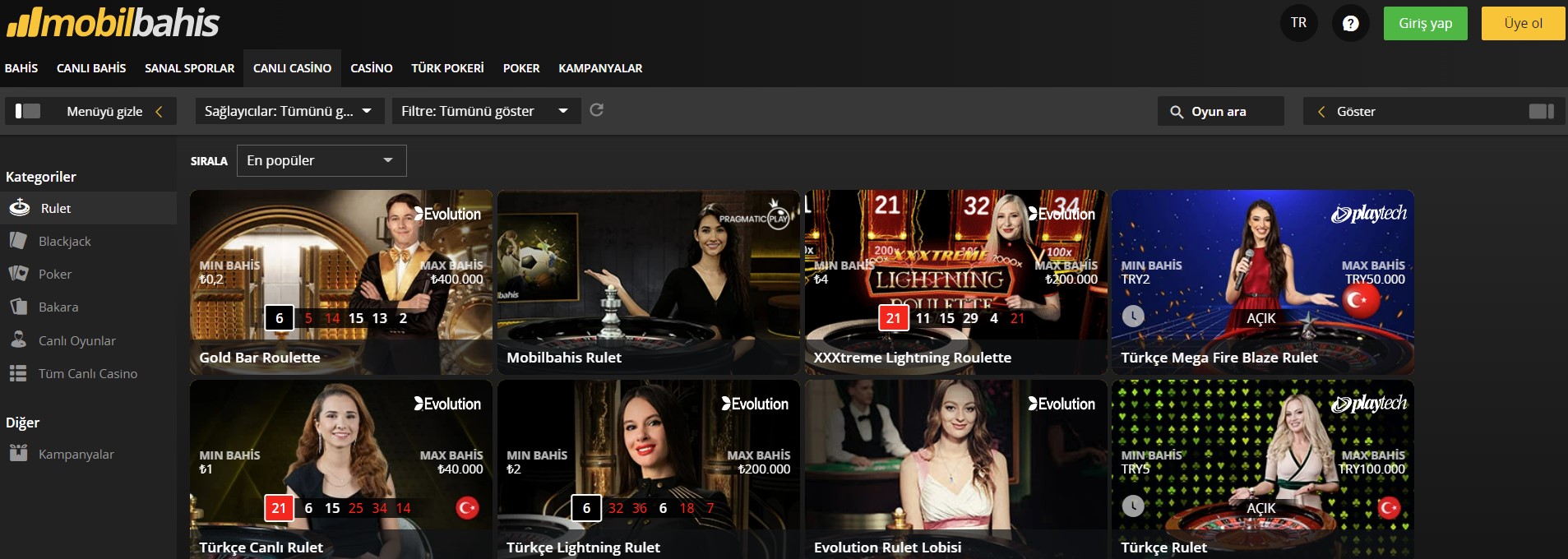Screen dimensions: 1568x559
Task: Click the Blackjack cards icon
Action: point(18,241)
